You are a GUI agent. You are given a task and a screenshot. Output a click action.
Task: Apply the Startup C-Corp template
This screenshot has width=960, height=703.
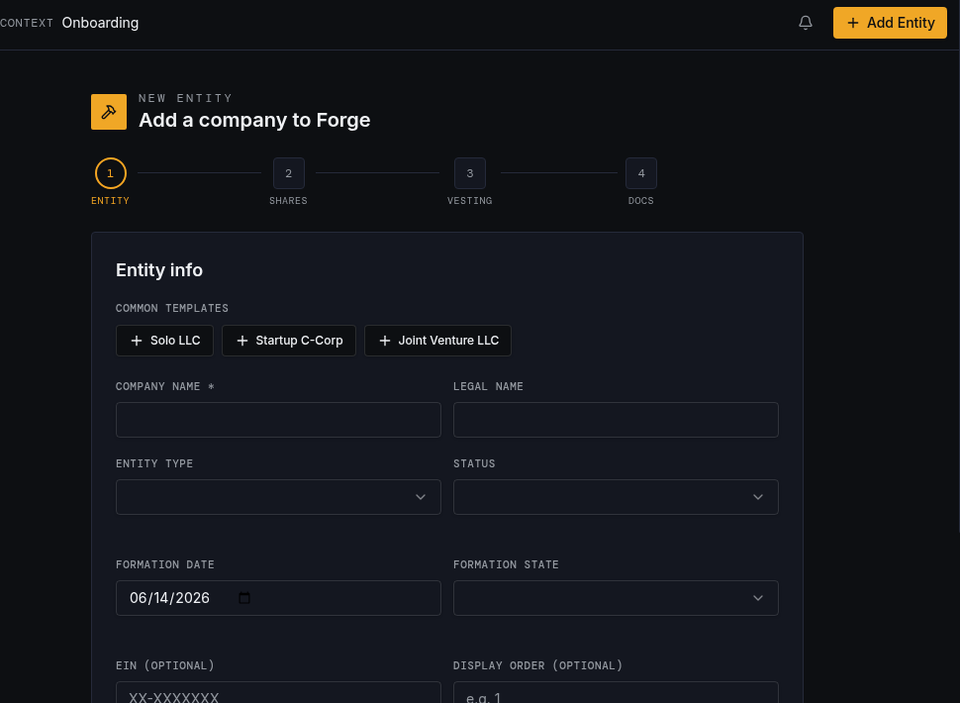(289, 340)
